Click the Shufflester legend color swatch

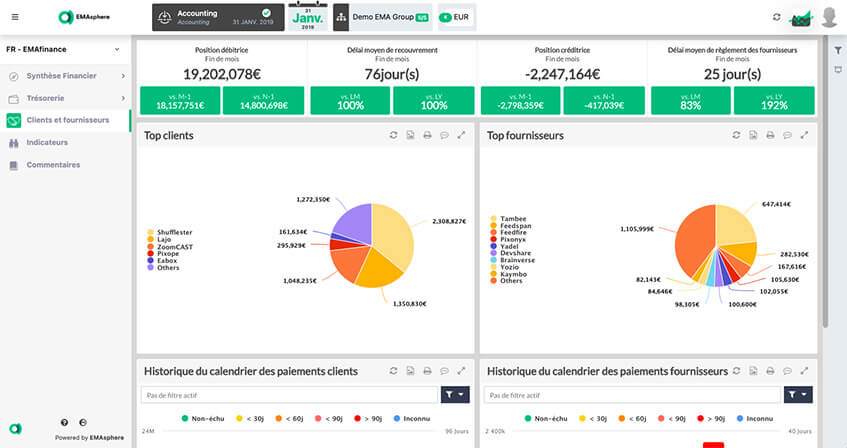pos(150,232)
